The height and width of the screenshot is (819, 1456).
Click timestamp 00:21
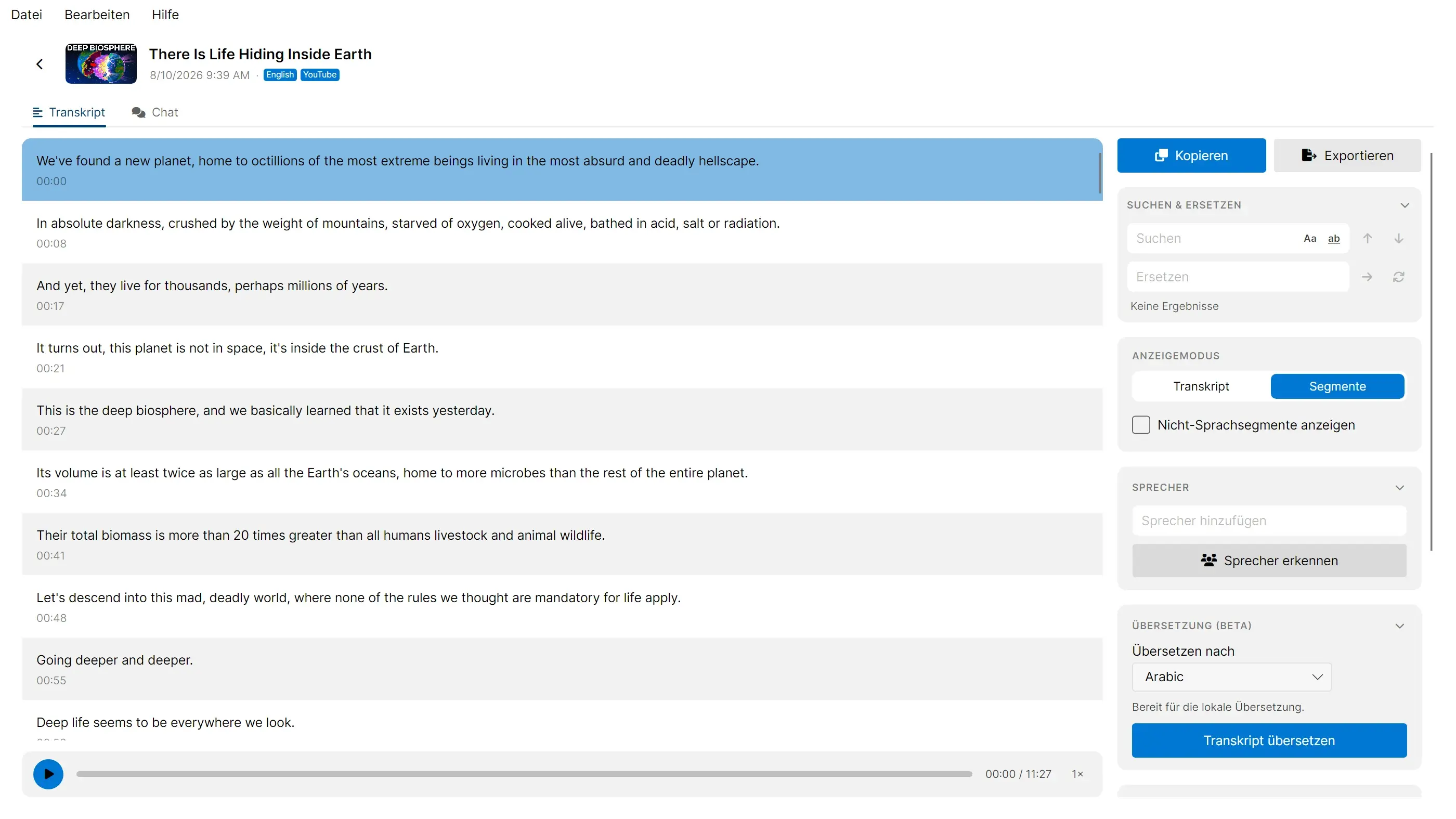(50, 369)
